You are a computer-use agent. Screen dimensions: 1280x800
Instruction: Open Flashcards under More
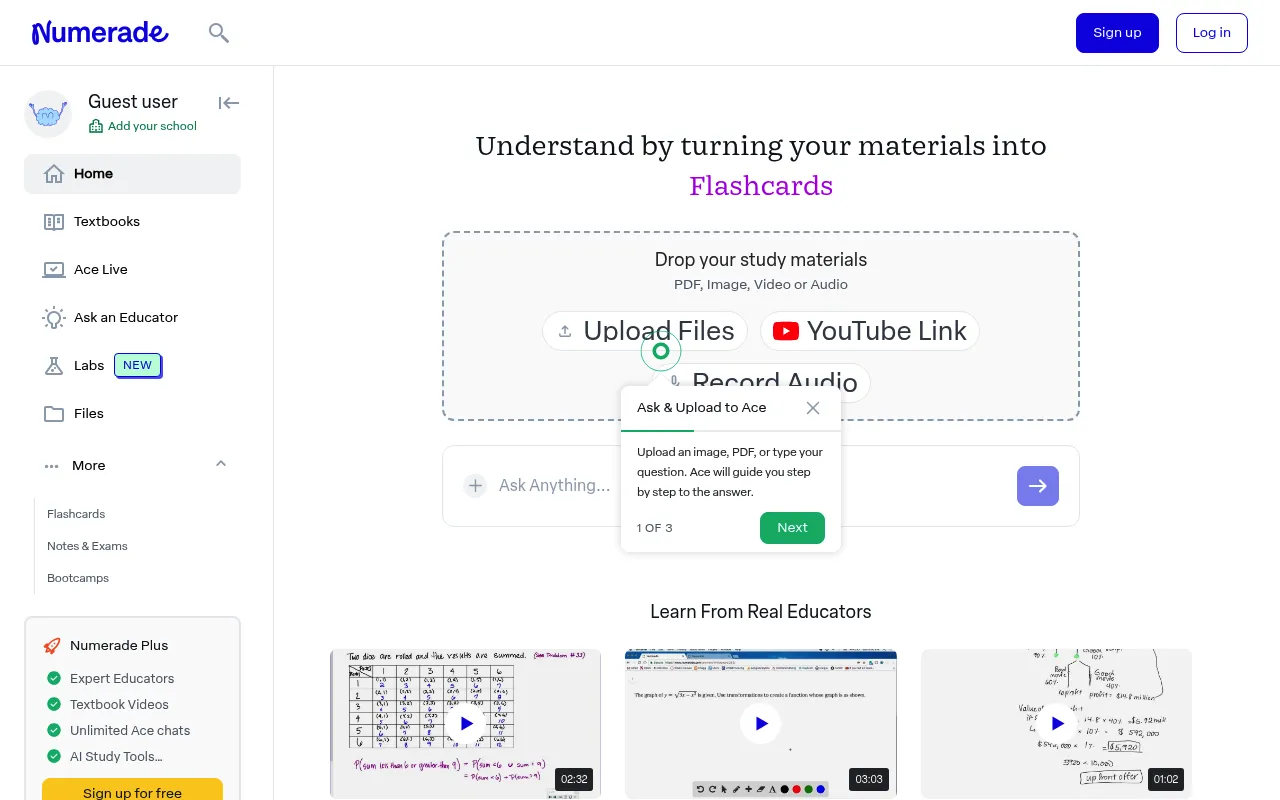pyautogui.click(x=76, y=514)
